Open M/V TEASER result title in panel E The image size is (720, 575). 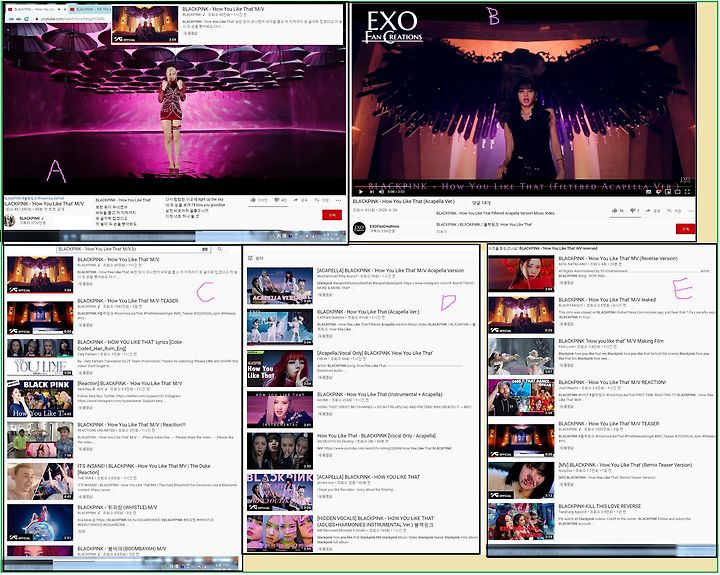608,423
